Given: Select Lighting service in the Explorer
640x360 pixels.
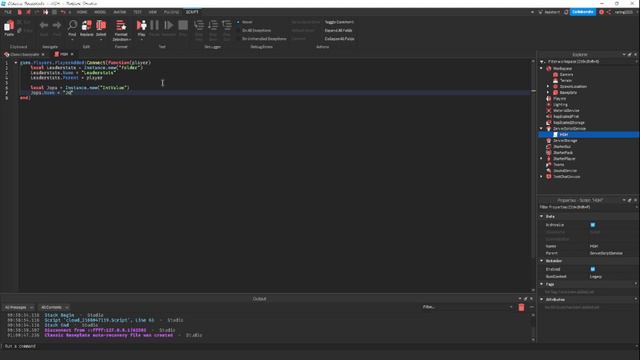Looking at the screenshot, I should click(560, 104).
